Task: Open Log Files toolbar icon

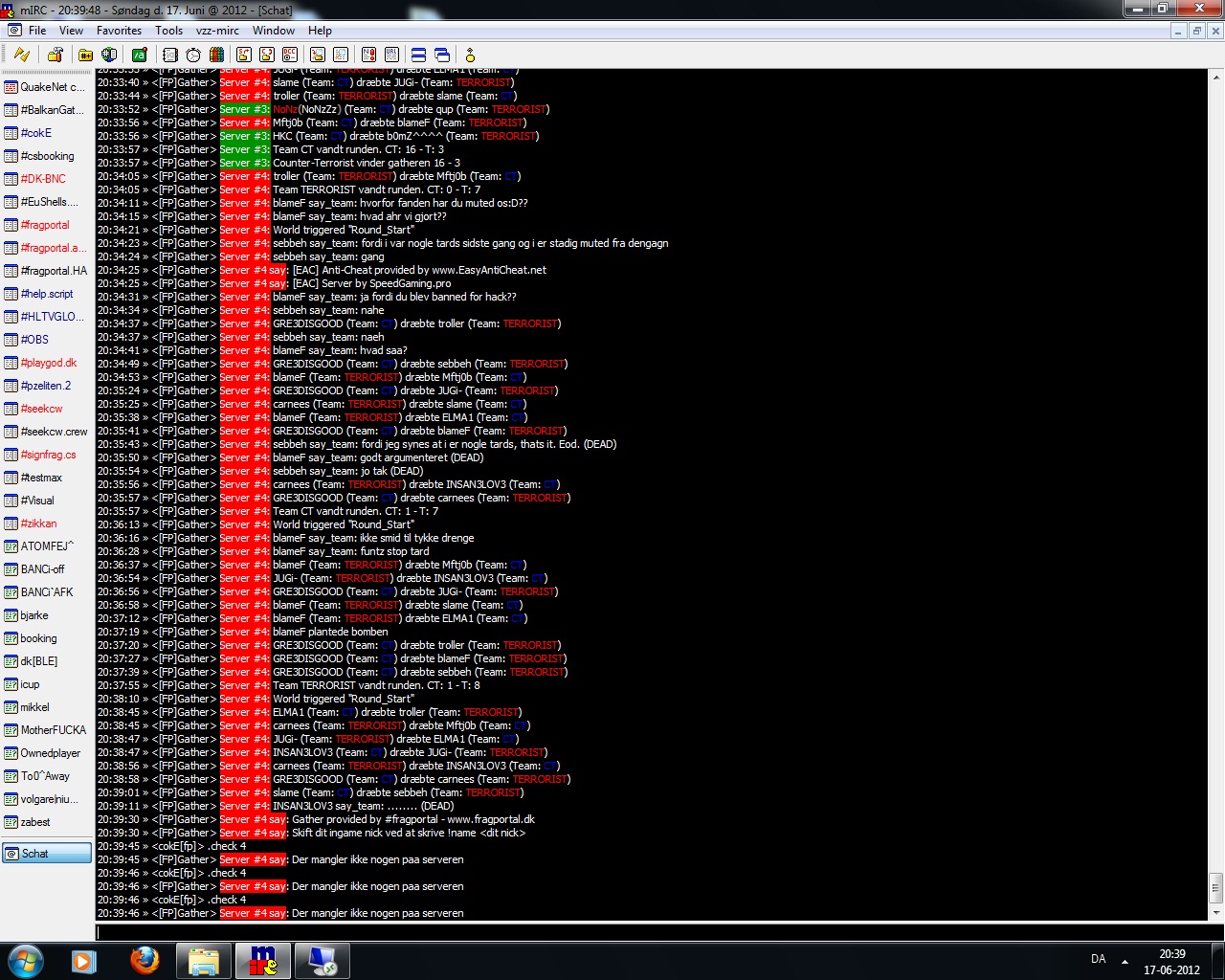Action: tap(340, 55)
